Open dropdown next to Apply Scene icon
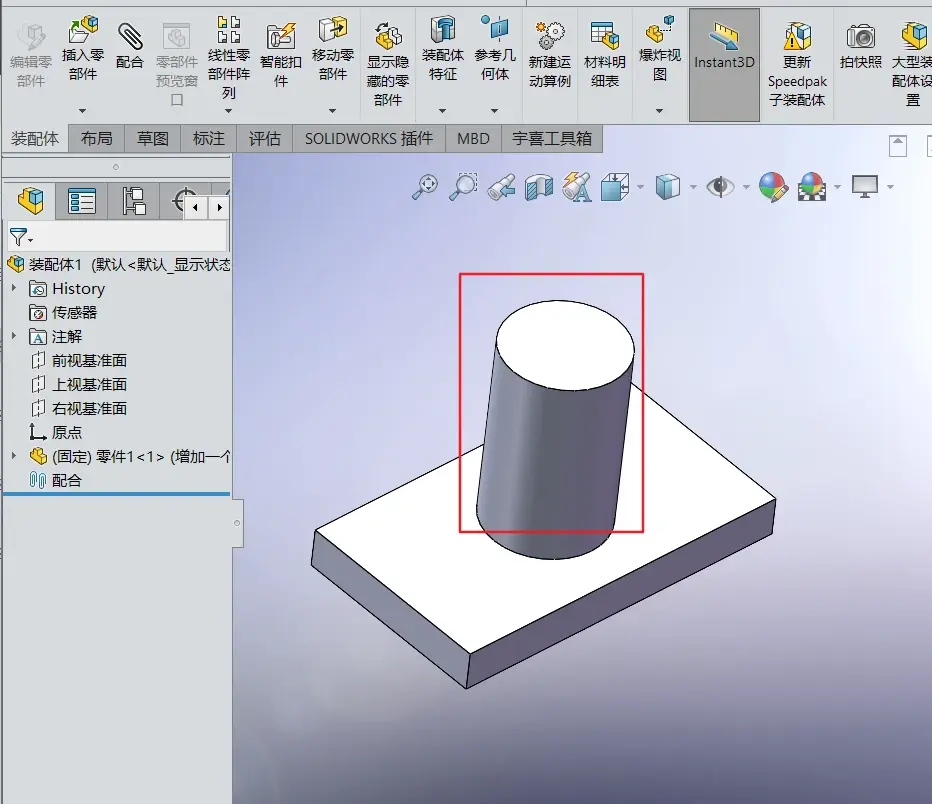Image resolution: width=932 pixels, height=804 pixels. (837, 187)
